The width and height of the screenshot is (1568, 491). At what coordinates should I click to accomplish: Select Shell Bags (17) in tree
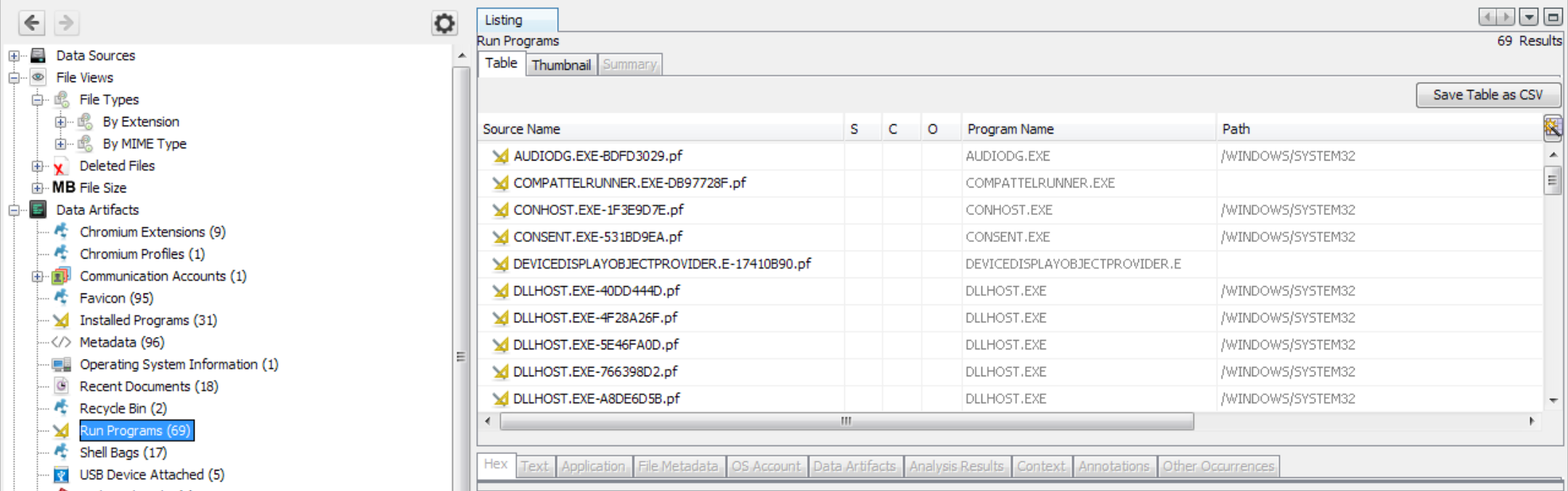point(123,453)
